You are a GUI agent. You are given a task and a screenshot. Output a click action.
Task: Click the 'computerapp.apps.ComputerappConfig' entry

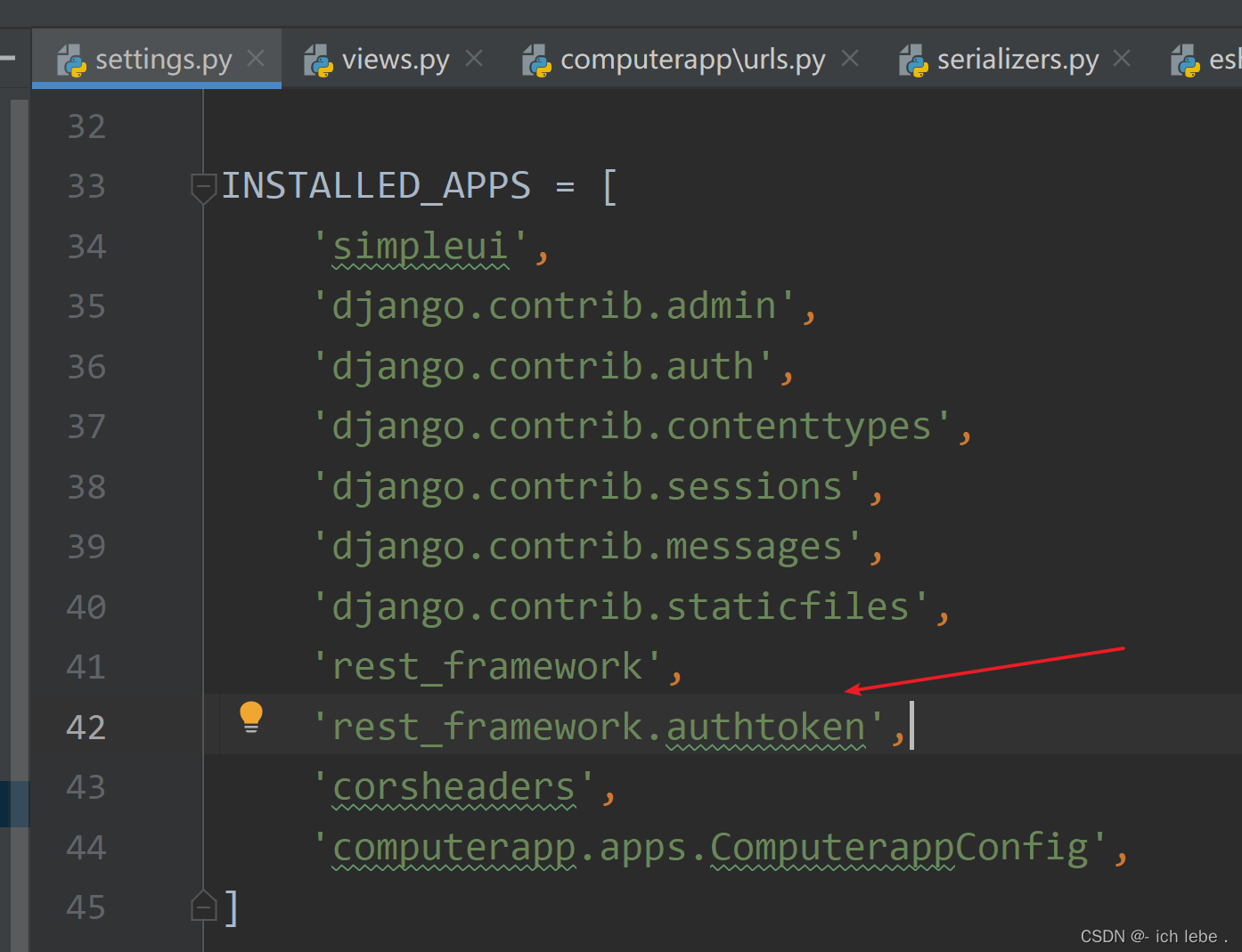click(709, 848)
